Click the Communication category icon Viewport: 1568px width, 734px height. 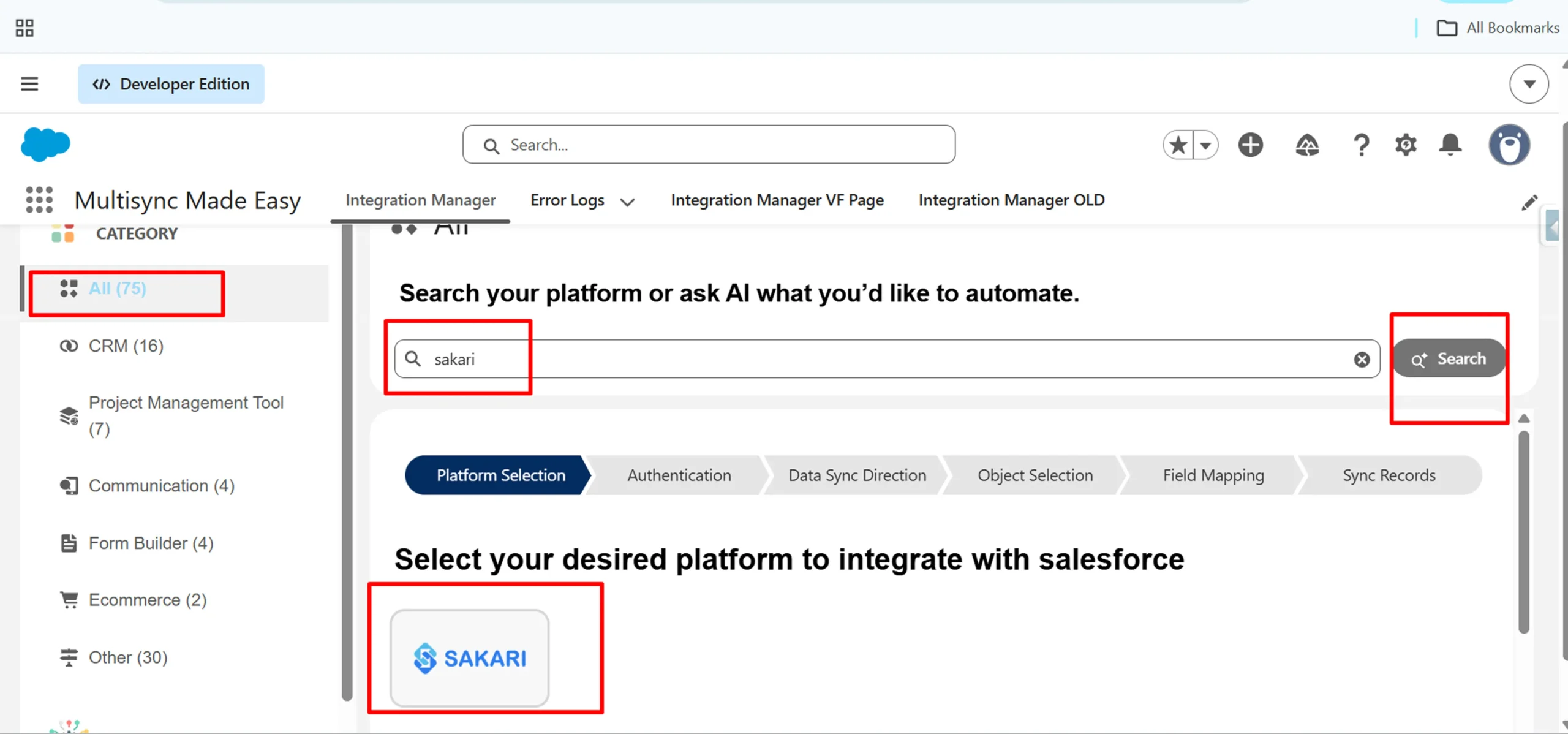(69, 486)
